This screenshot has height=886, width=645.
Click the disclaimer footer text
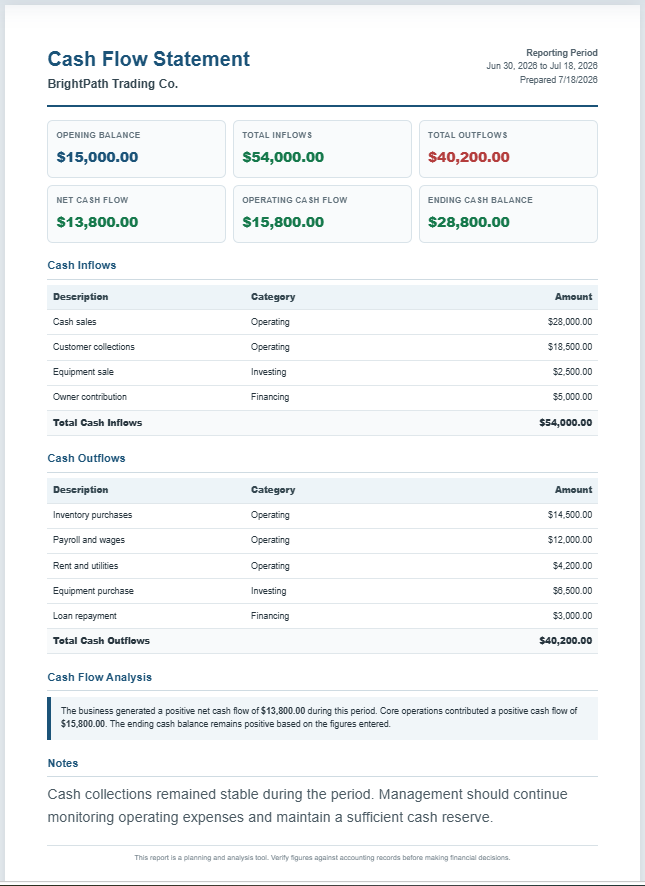pyautogui.click(x=322, y=858)
